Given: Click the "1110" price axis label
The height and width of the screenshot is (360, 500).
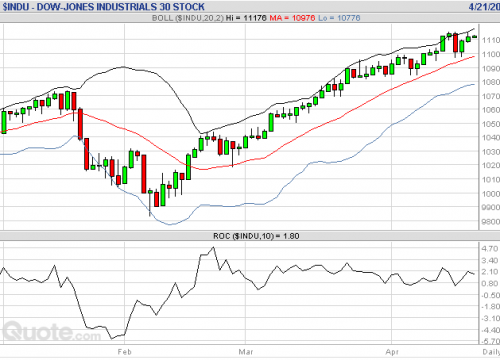Looking at the screenshot, I should 491,40.
